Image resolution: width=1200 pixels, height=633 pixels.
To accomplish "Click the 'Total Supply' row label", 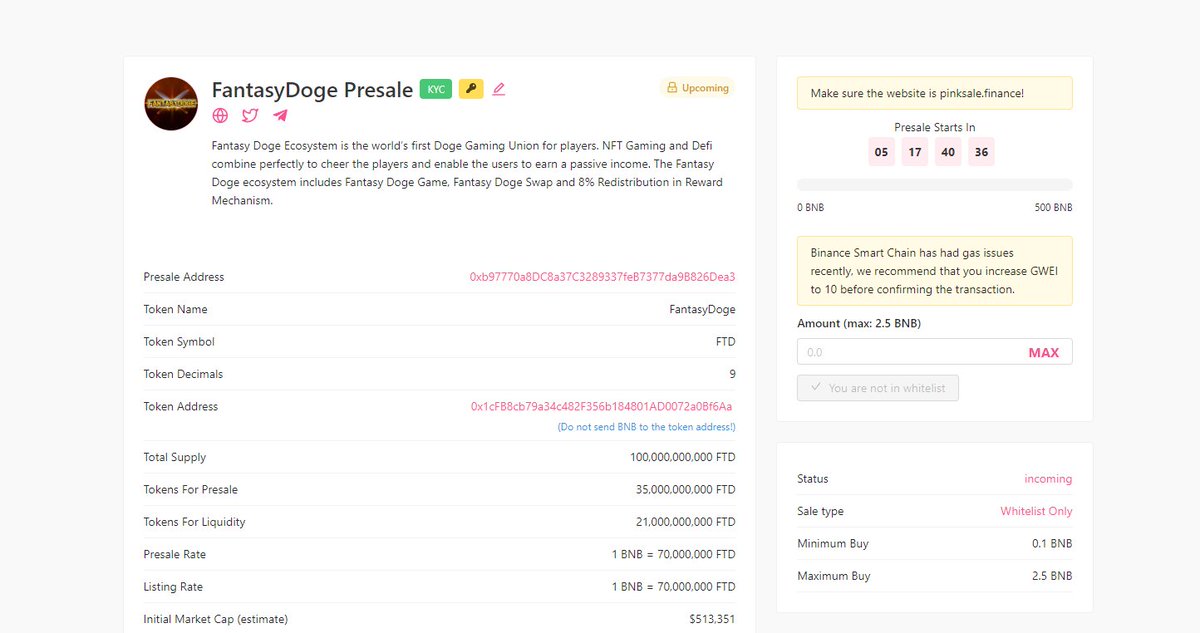I will (175, 458).
